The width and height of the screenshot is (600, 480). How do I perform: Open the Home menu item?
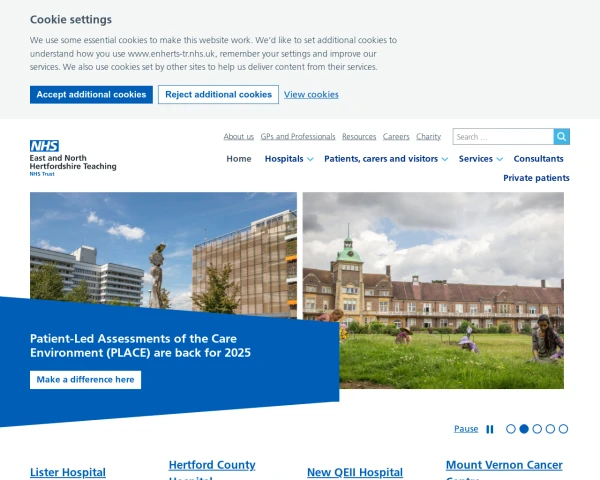(239, 159)
